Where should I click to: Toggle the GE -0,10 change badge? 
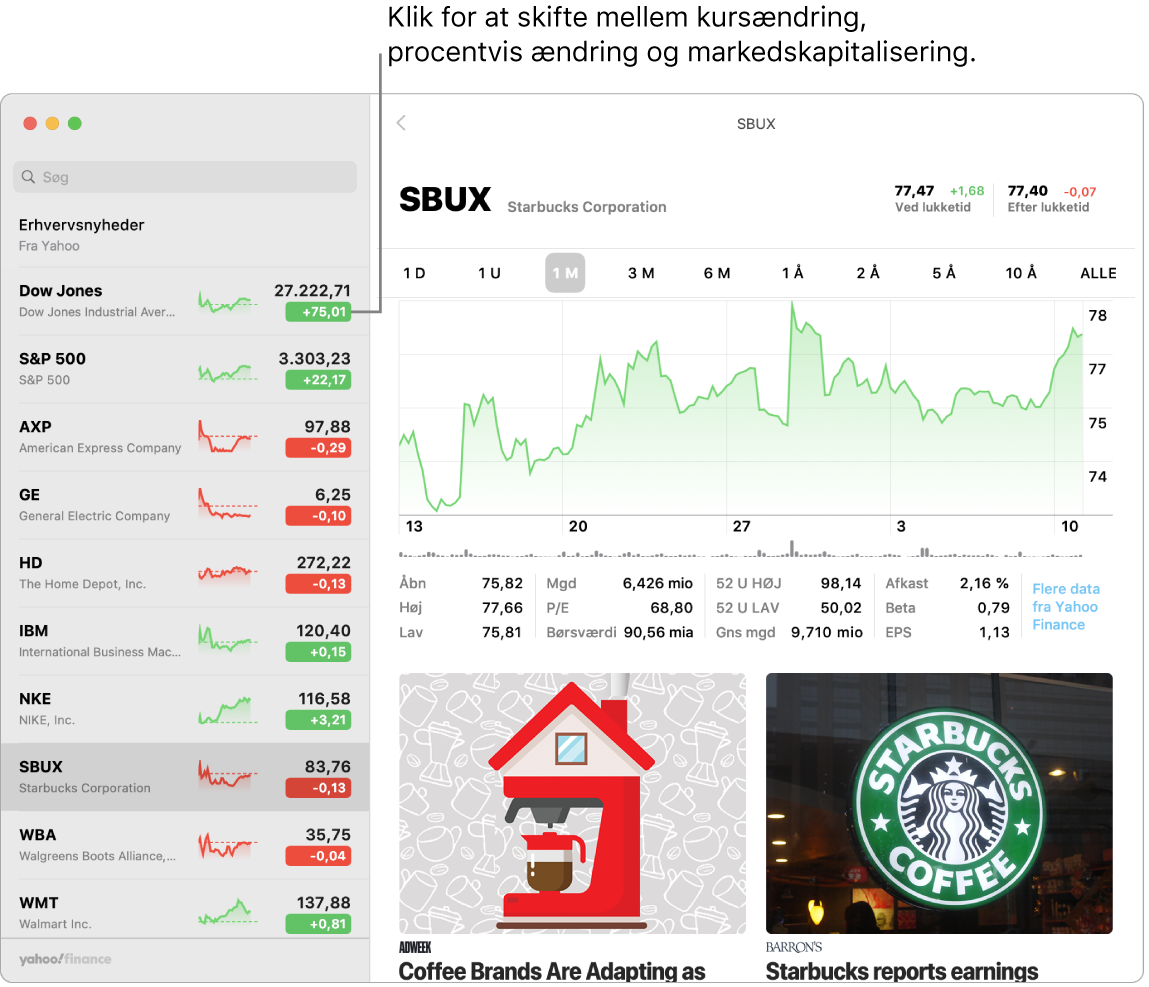coord(318,516)
